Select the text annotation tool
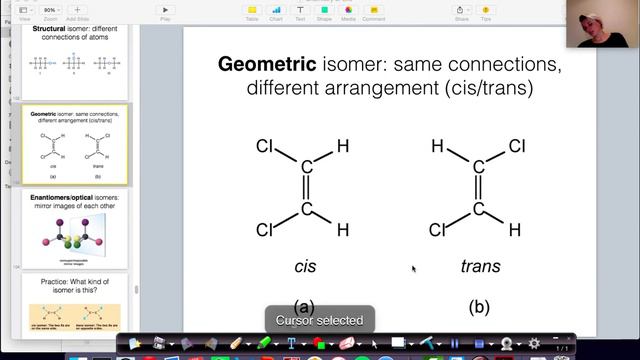The height and width of the screenshot is (360, 640). point(291,344)
